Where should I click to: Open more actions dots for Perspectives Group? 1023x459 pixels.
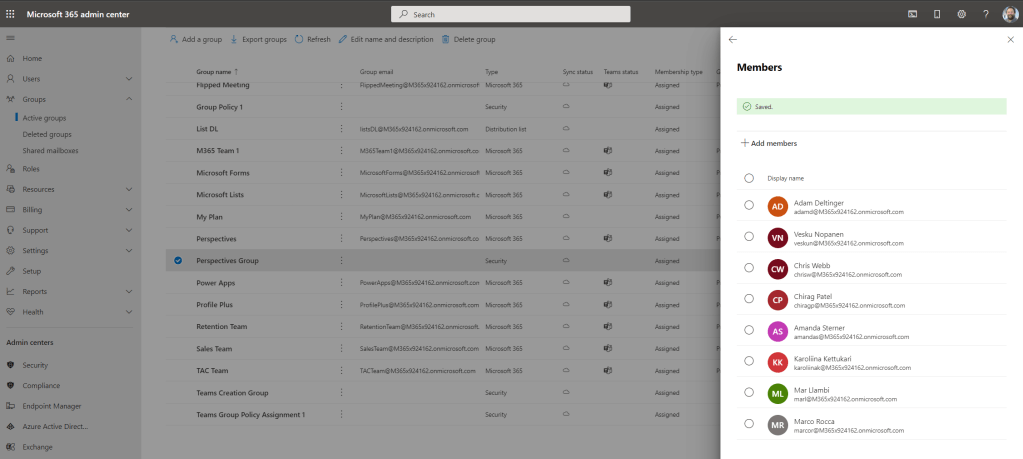[342, 261]
